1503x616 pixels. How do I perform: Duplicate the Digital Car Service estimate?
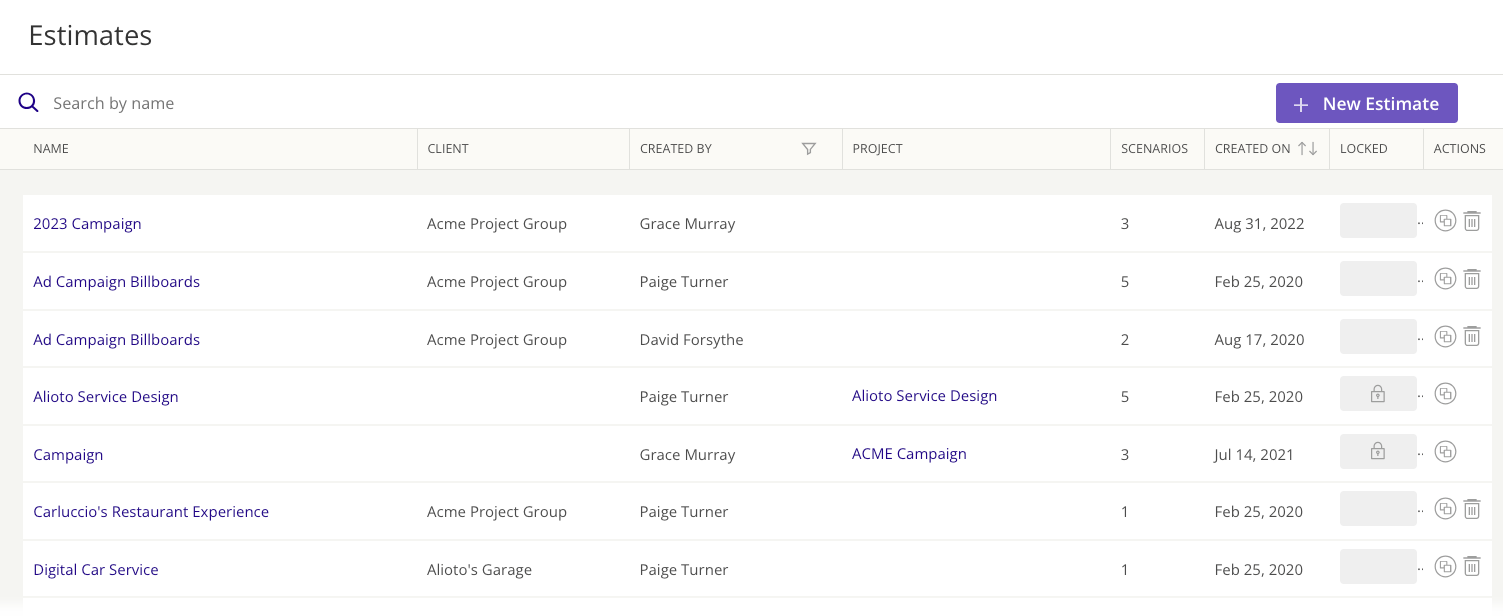coord(1445,567)
